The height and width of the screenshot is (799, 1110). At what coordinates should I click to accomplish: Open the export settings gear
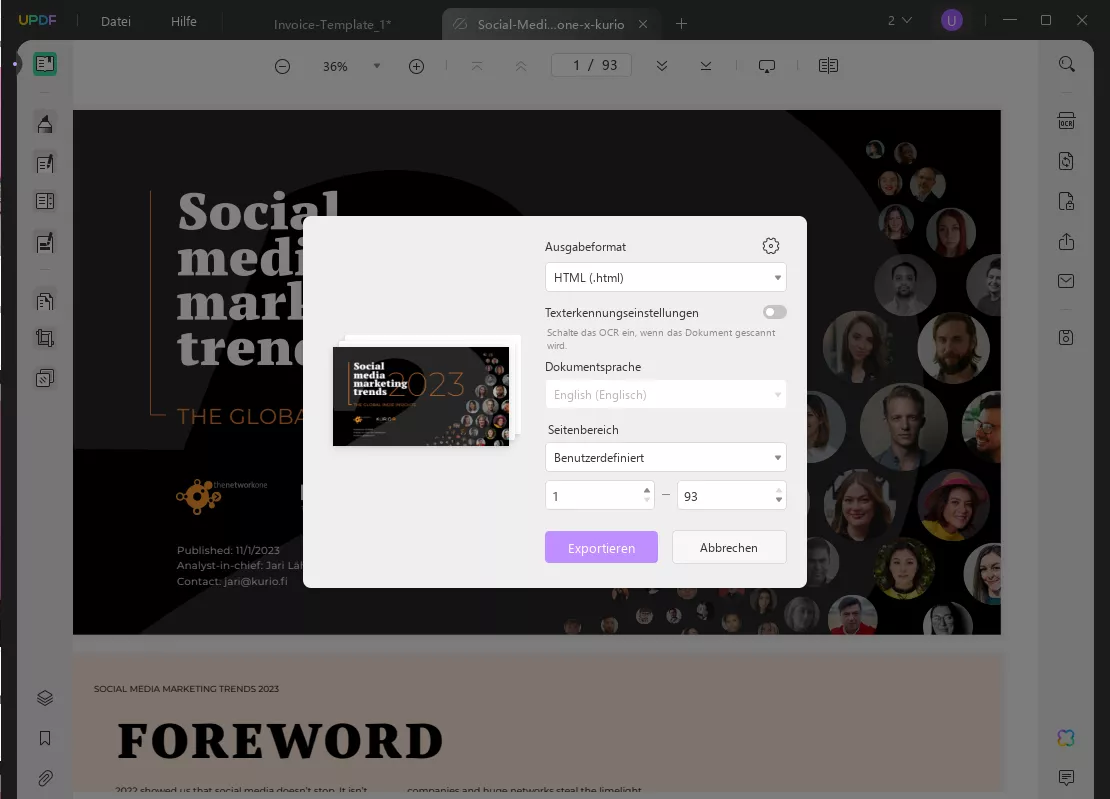771,246
